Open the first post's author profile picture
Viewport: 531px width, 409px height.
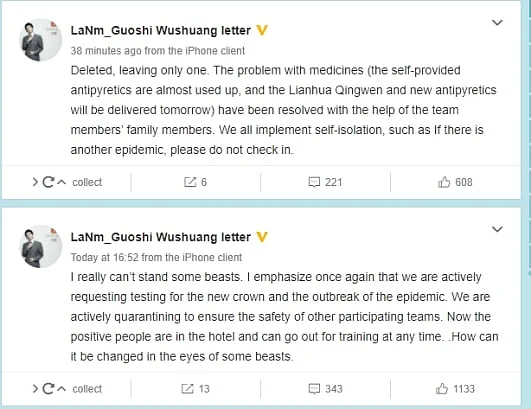pos(40,40)
